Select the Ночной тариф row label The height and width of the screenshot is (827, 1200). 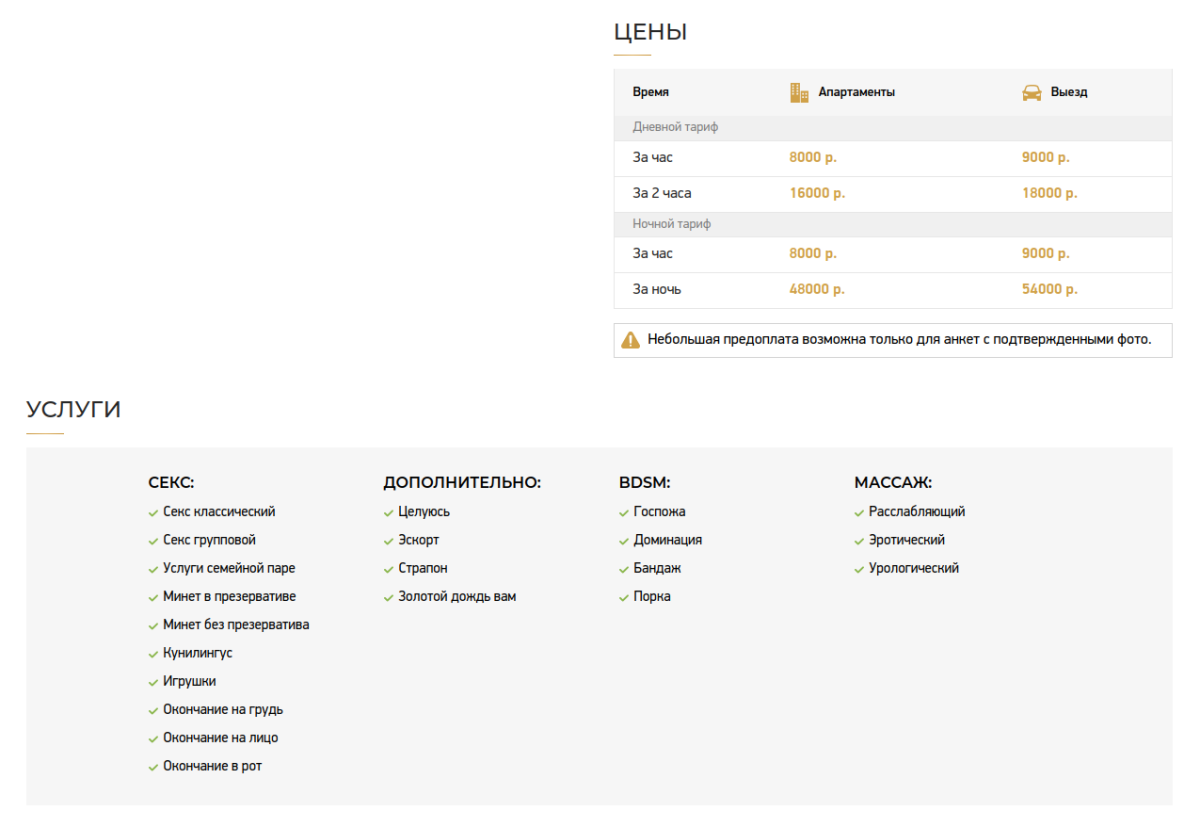671,225
